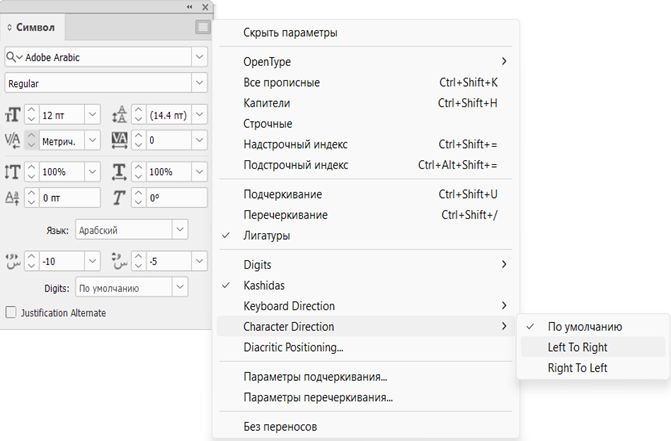Collapse the panel with double-arrow icon
The image size is (671, 441).
coord(189,7)
